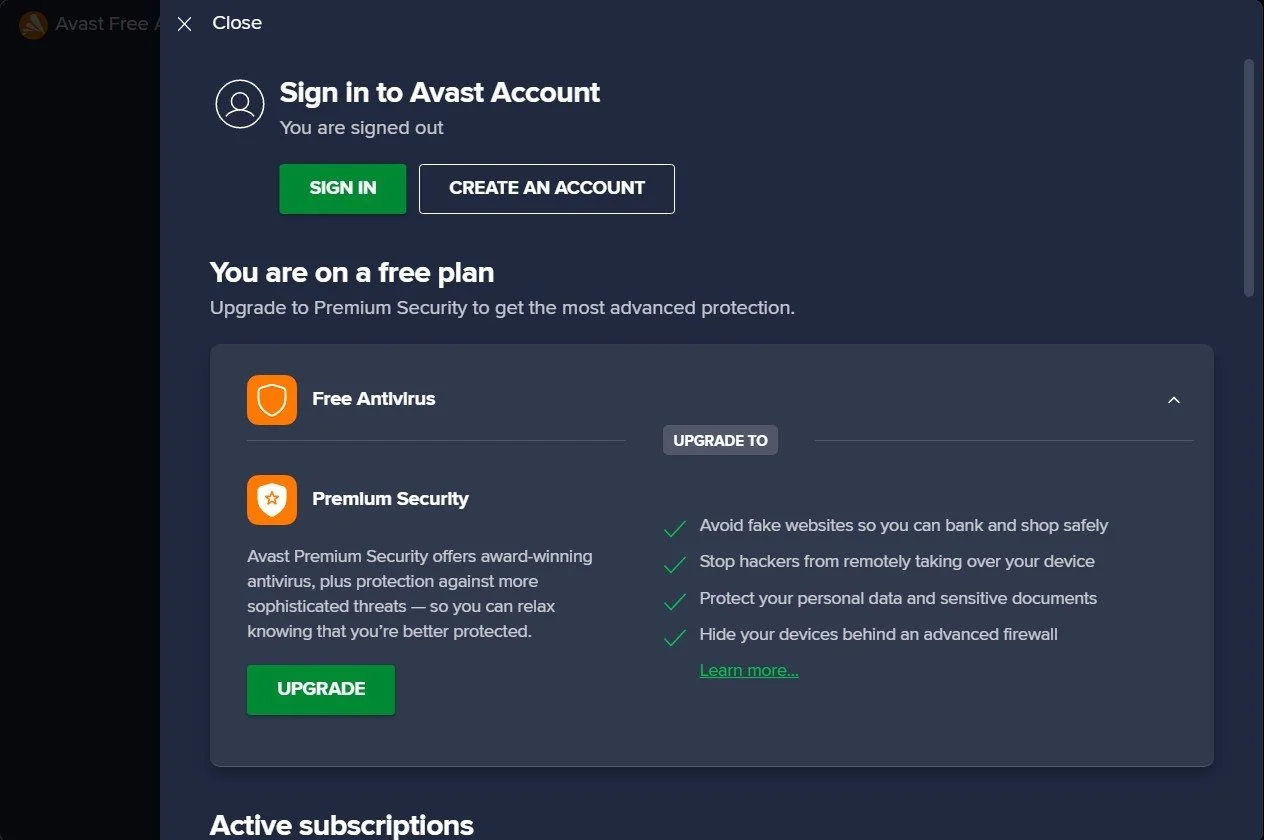Image resolution: width=1264 pixels, height=840 pixels.
Task: Click CREATE AN ACCOUNT
Action: pyautogui.click(x=546, y=188)
